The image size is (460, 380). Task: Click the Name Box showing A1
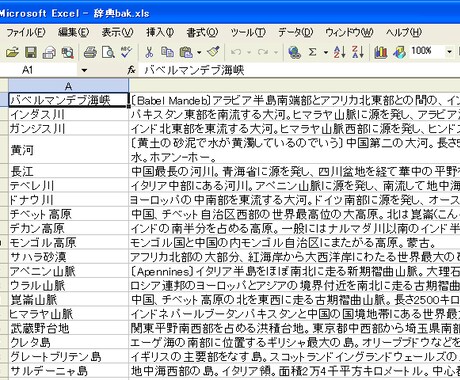[x=39, y=70]
